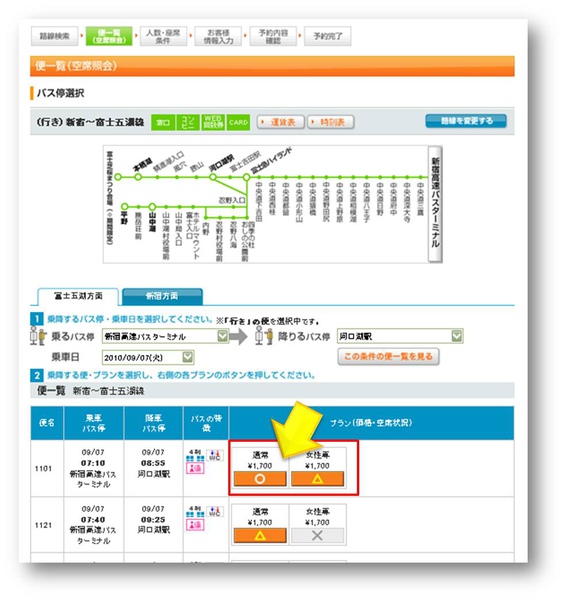565x600 pixels.
Task: Go to the 路線検索 step
Action: tap(55, 36)
